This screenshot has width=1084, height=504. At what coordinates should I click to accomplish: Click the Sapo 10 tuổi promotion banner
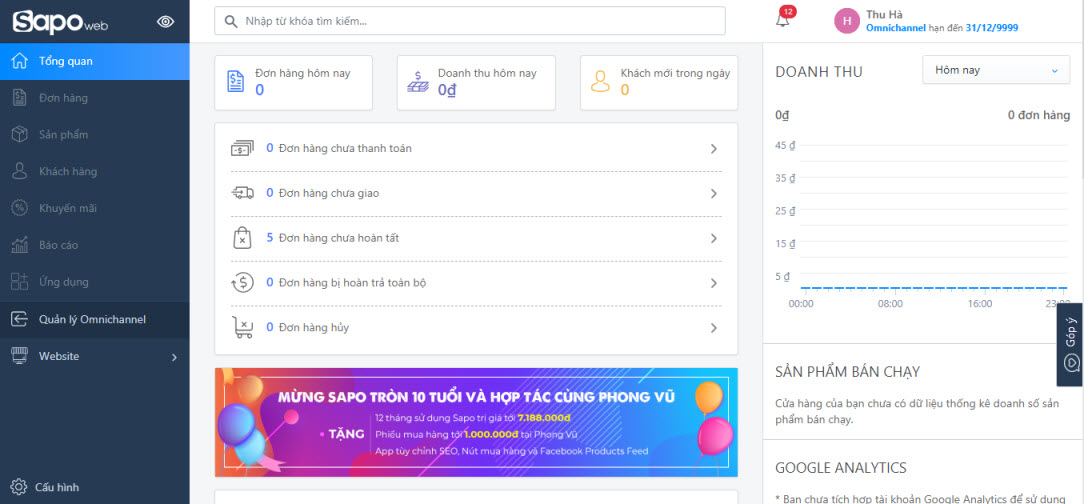coord(476,422)
